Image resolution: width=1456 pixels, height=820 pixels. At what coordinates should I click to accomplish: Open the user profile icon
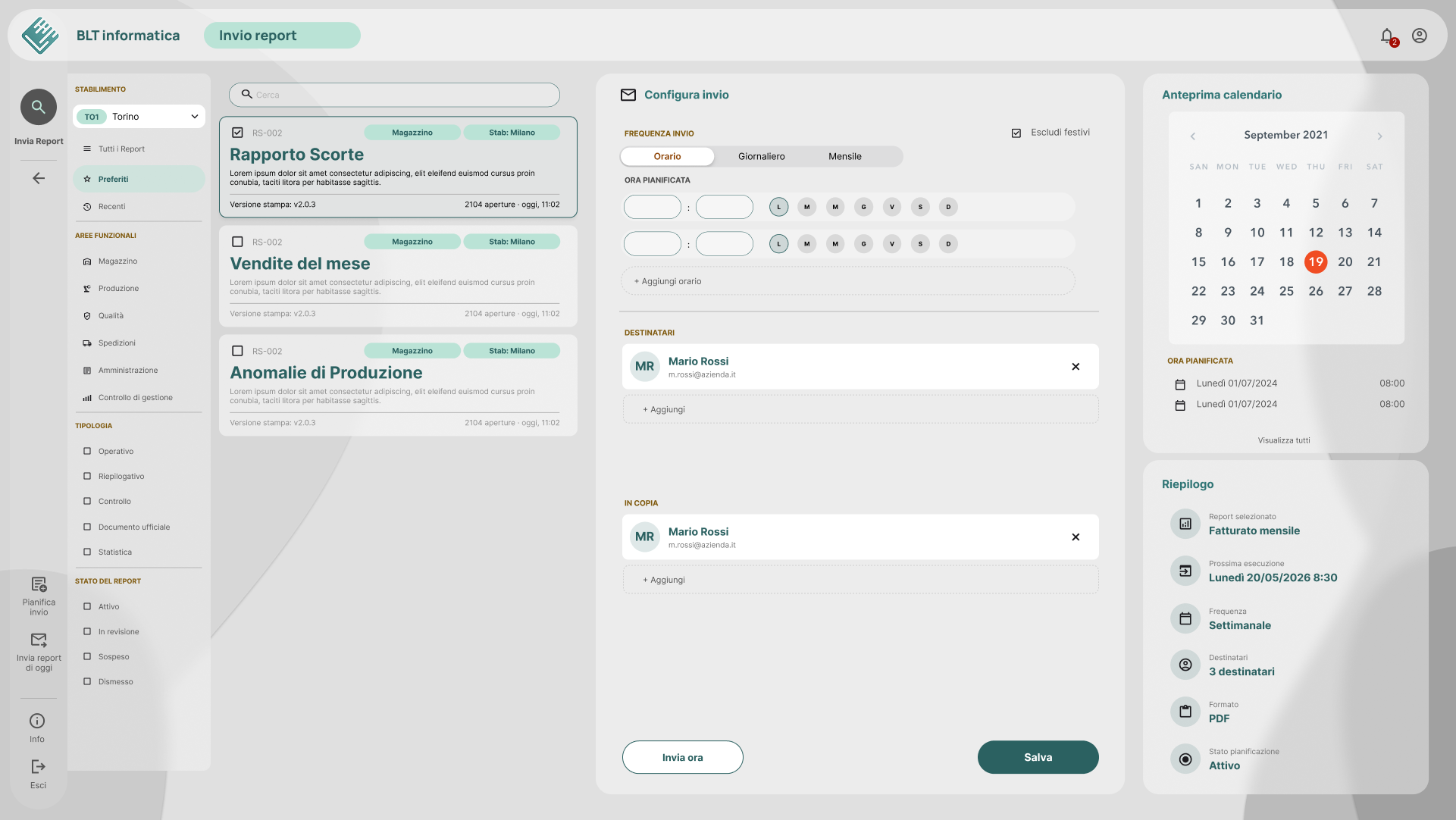1420,36
